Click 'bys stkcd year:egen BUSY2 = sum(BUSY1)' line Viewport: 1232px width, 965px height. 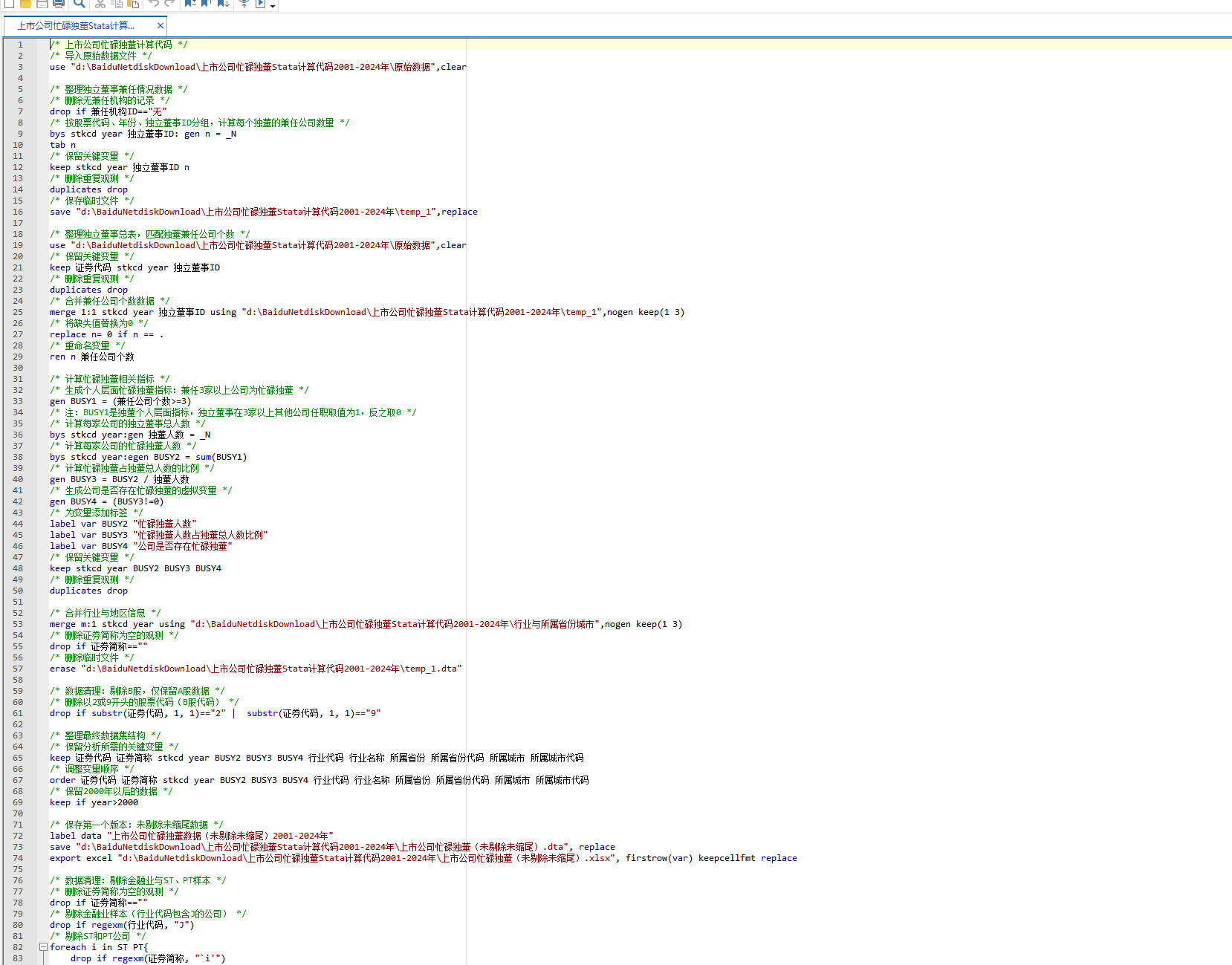pos(149,457)
